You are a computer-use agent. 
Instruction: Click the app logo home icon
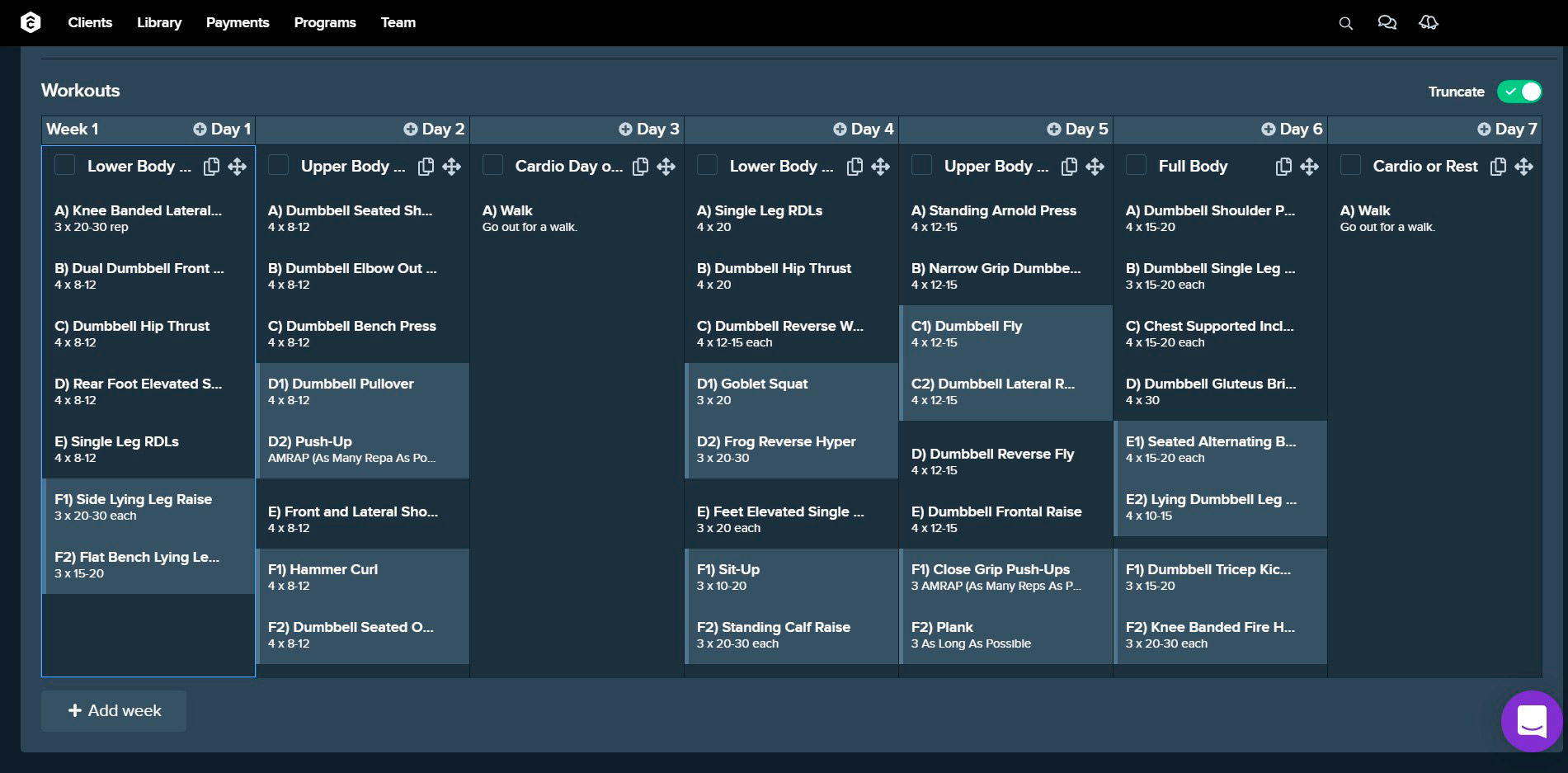coord(31,23)
